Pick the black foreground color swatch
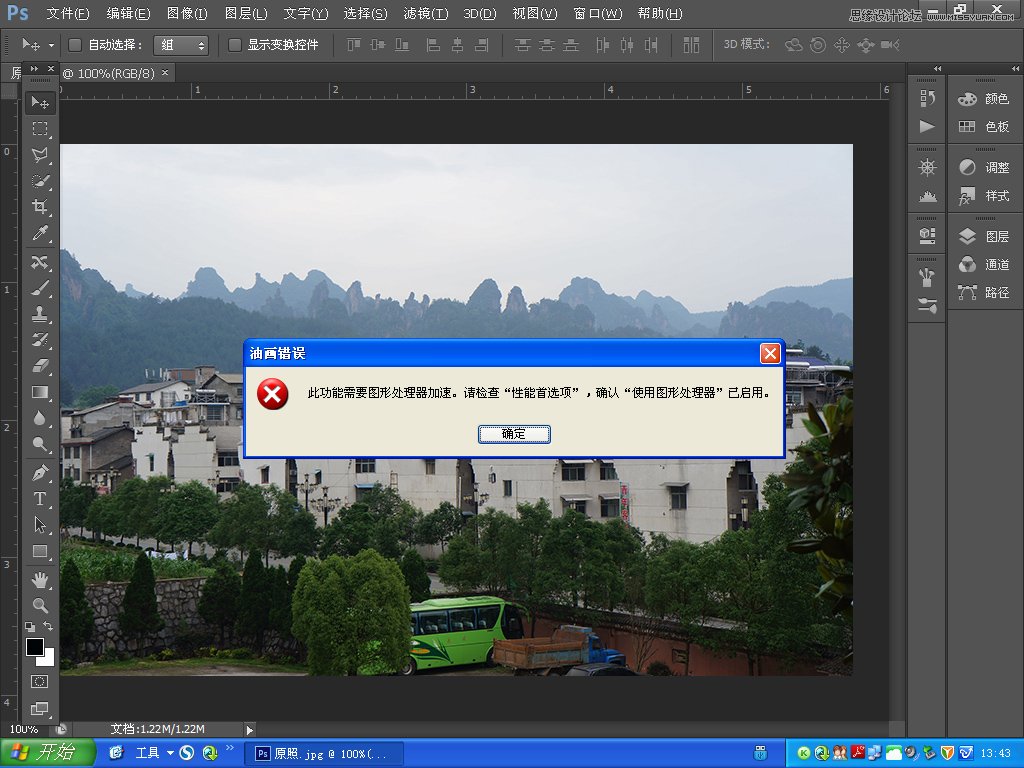1024x768 pixels. pyautogui.click(x=34, y=647)
